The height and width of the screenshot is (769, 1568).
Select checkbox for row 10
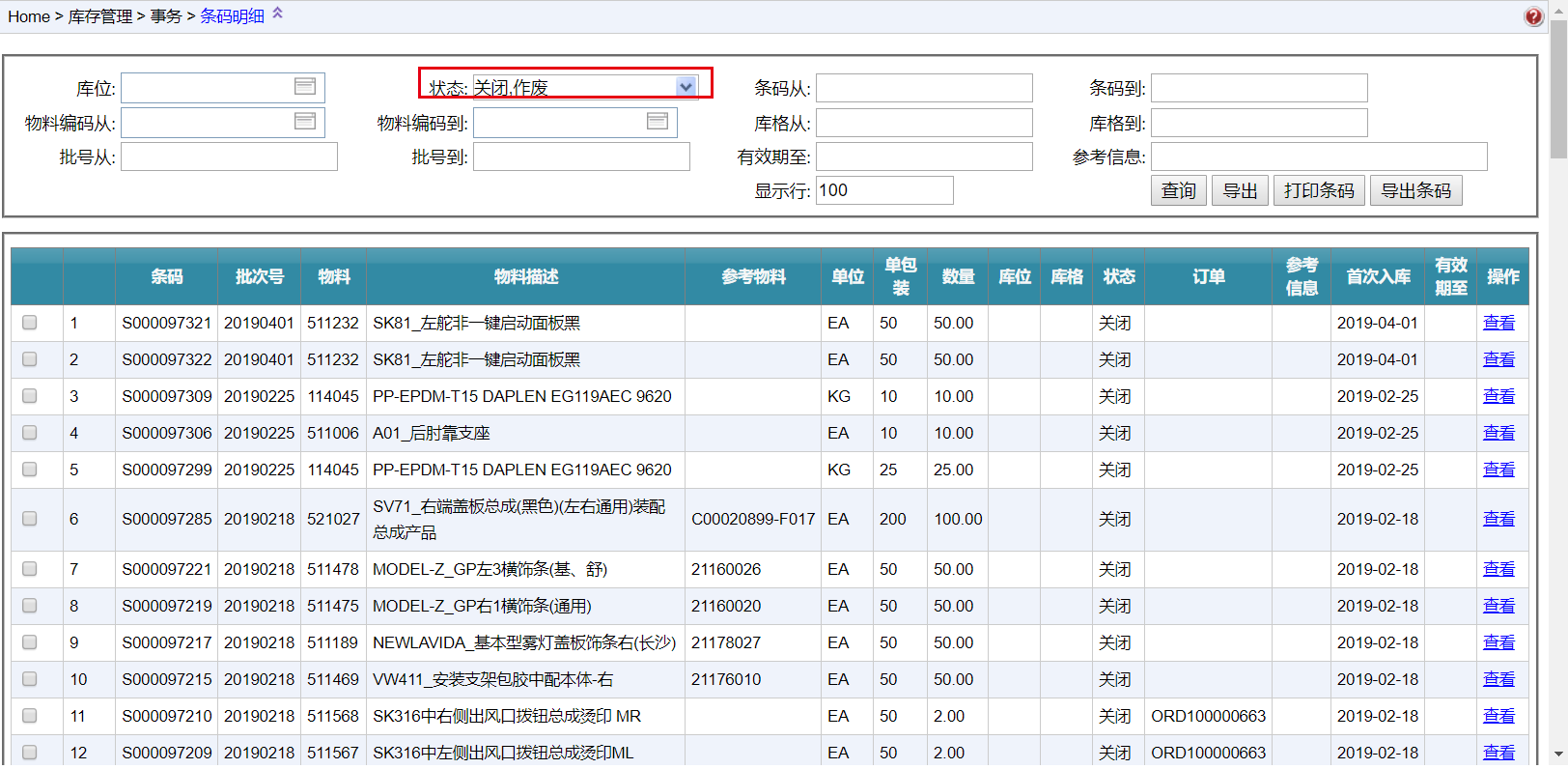pyautogui.click(x=30, y=679)
